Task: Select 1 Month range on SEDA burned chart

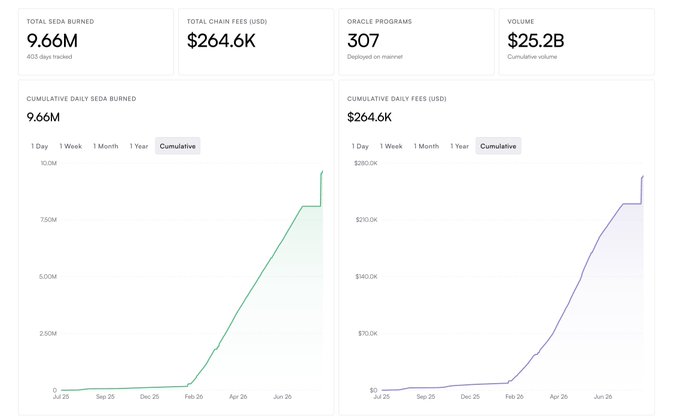Action: tap(106, 146)
